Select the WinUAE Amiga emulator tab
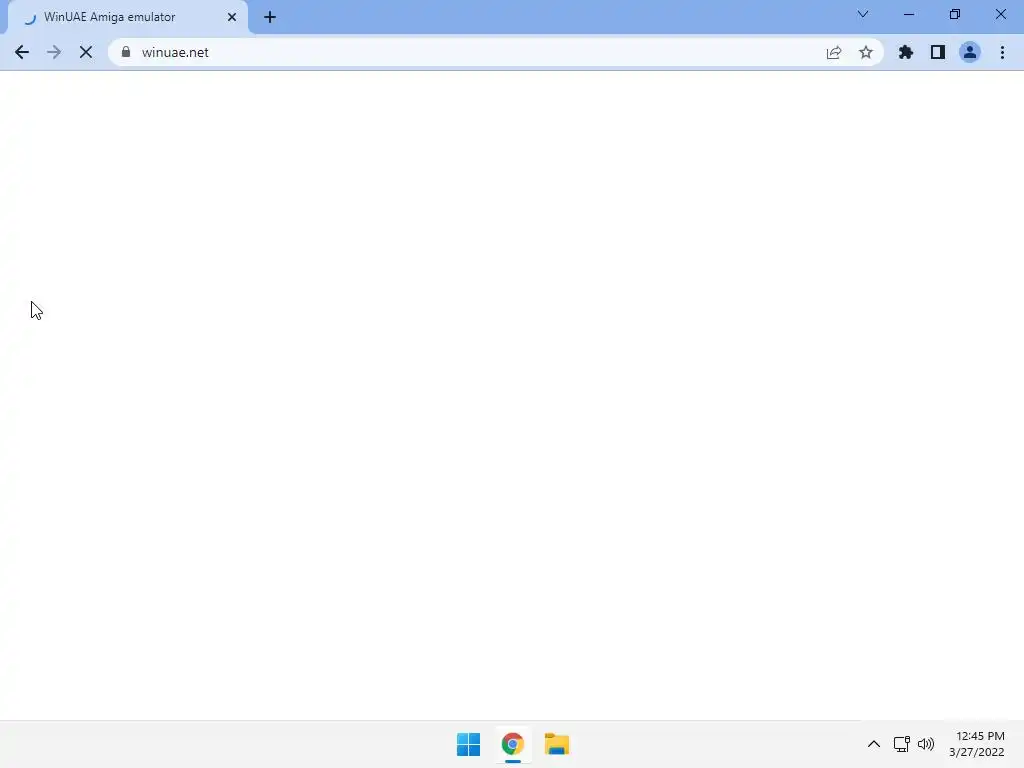This screenshot has width=1024, height=768. pyautogui.click(x=127, y=18)
